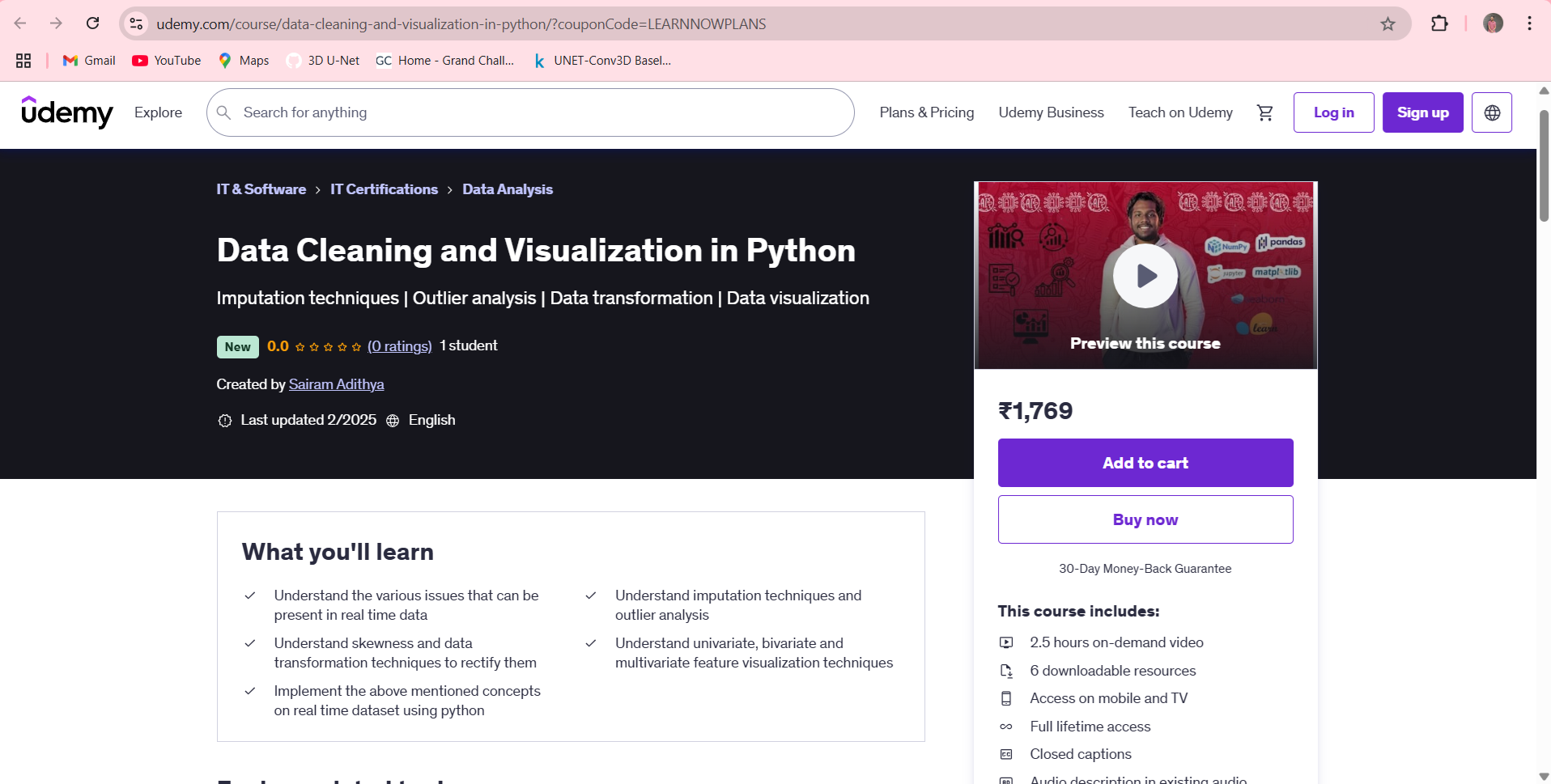Open the Gmail bookmark
This screenshot has height=784, width=1551.
(x=89, y=61)
